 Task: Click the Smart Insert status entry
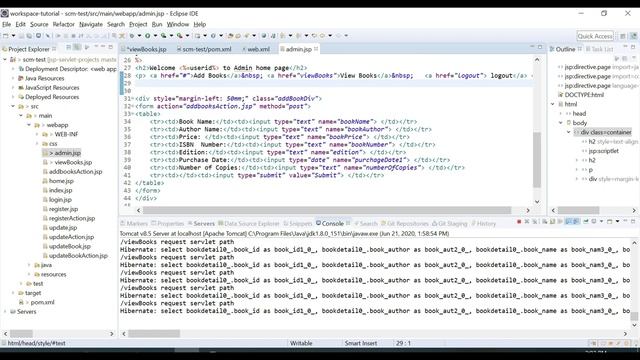tap(361, 343)
